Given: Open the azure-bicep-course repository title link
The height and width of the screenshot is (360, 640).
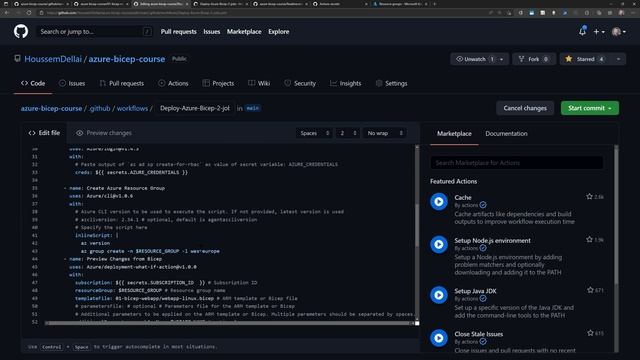Looking at the screenshot, I should [x=127, y=59].
